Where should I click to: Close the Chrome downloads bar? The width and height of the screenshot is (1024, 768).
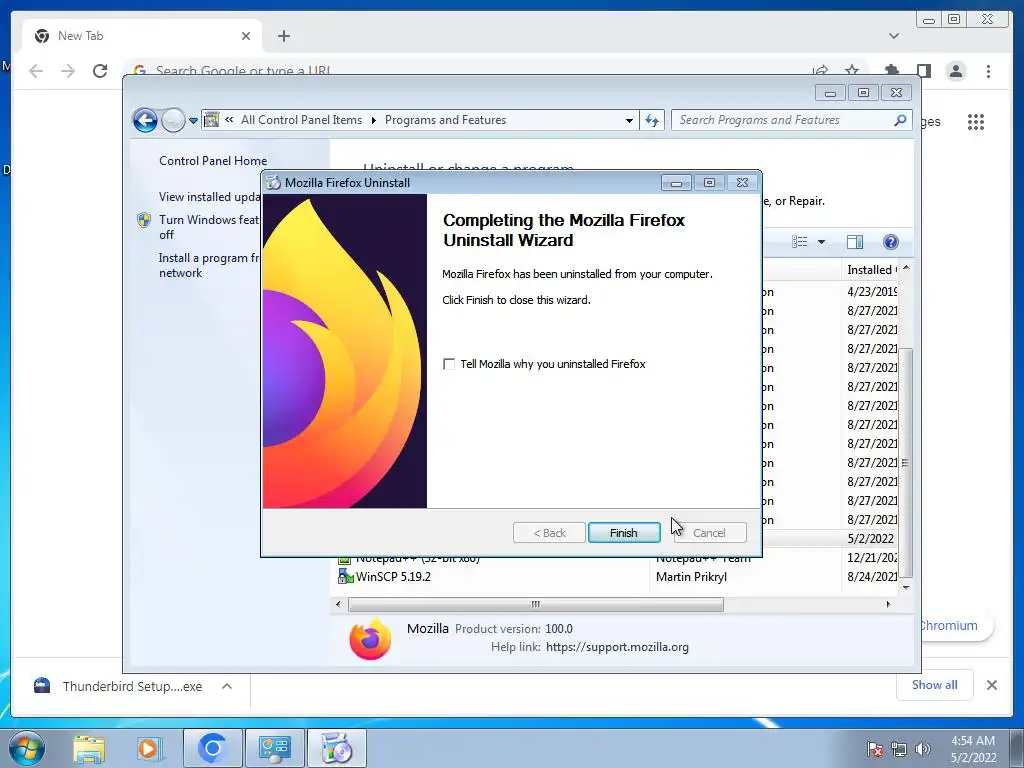click(x=991, y=685)
